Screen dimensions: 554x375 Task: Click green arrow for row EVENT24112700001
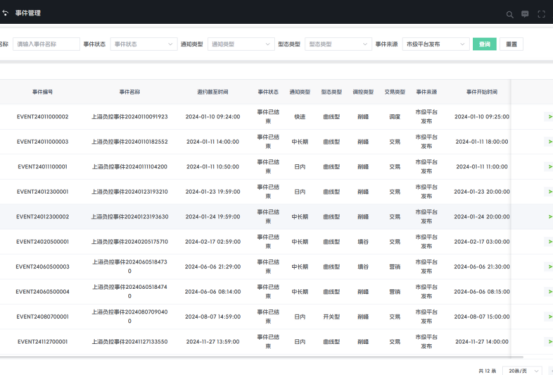pos(550,342)
